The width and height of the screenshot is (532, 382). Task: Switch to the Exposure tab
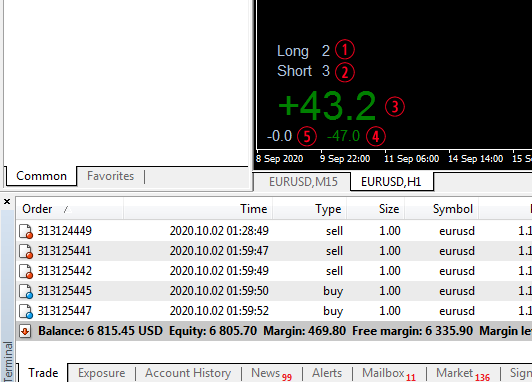101,373
